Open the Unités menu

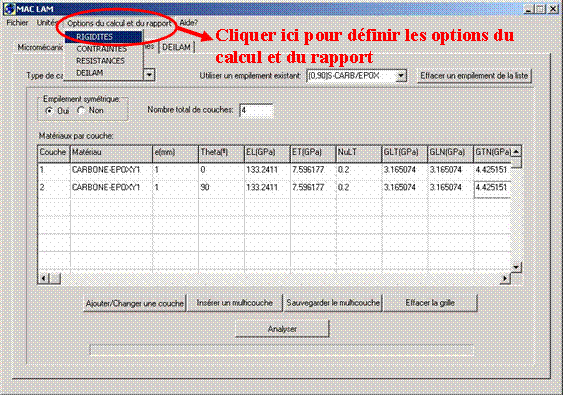(47, 23)
